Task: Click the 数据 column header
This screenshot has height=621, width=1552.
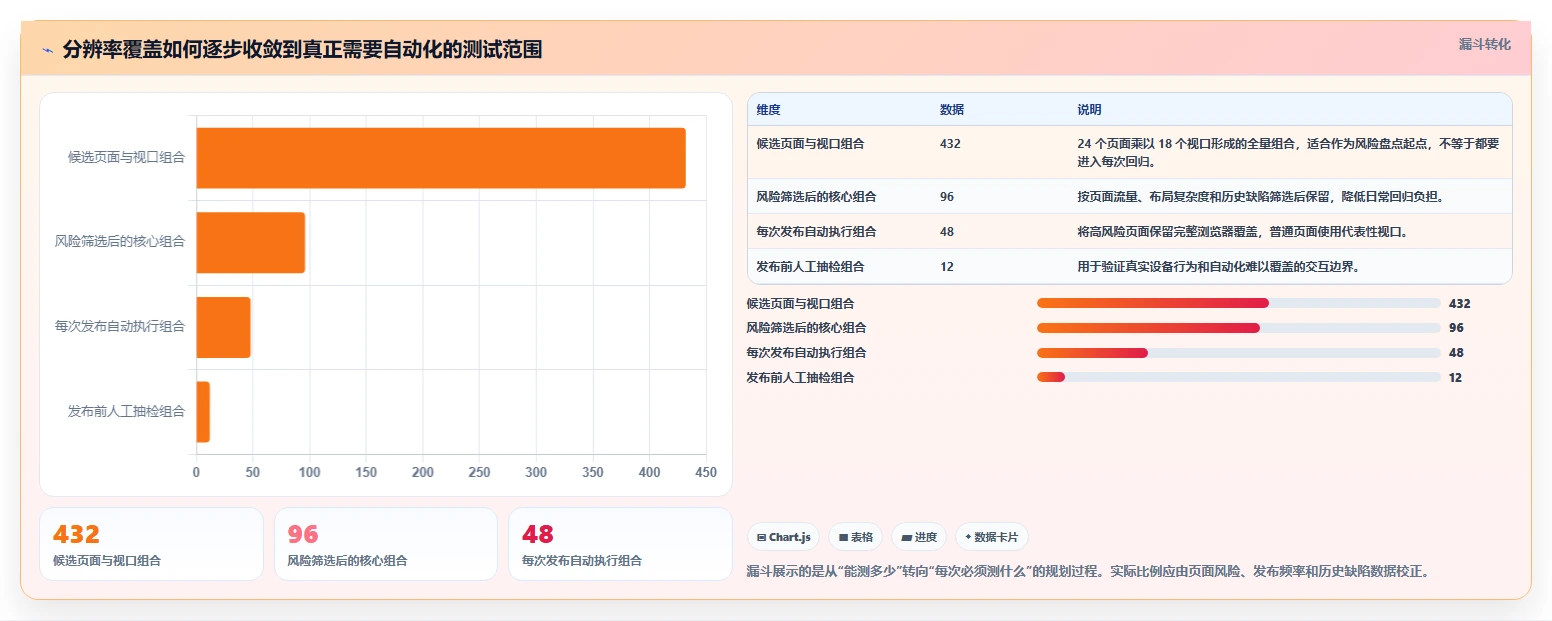Action: 952,109
